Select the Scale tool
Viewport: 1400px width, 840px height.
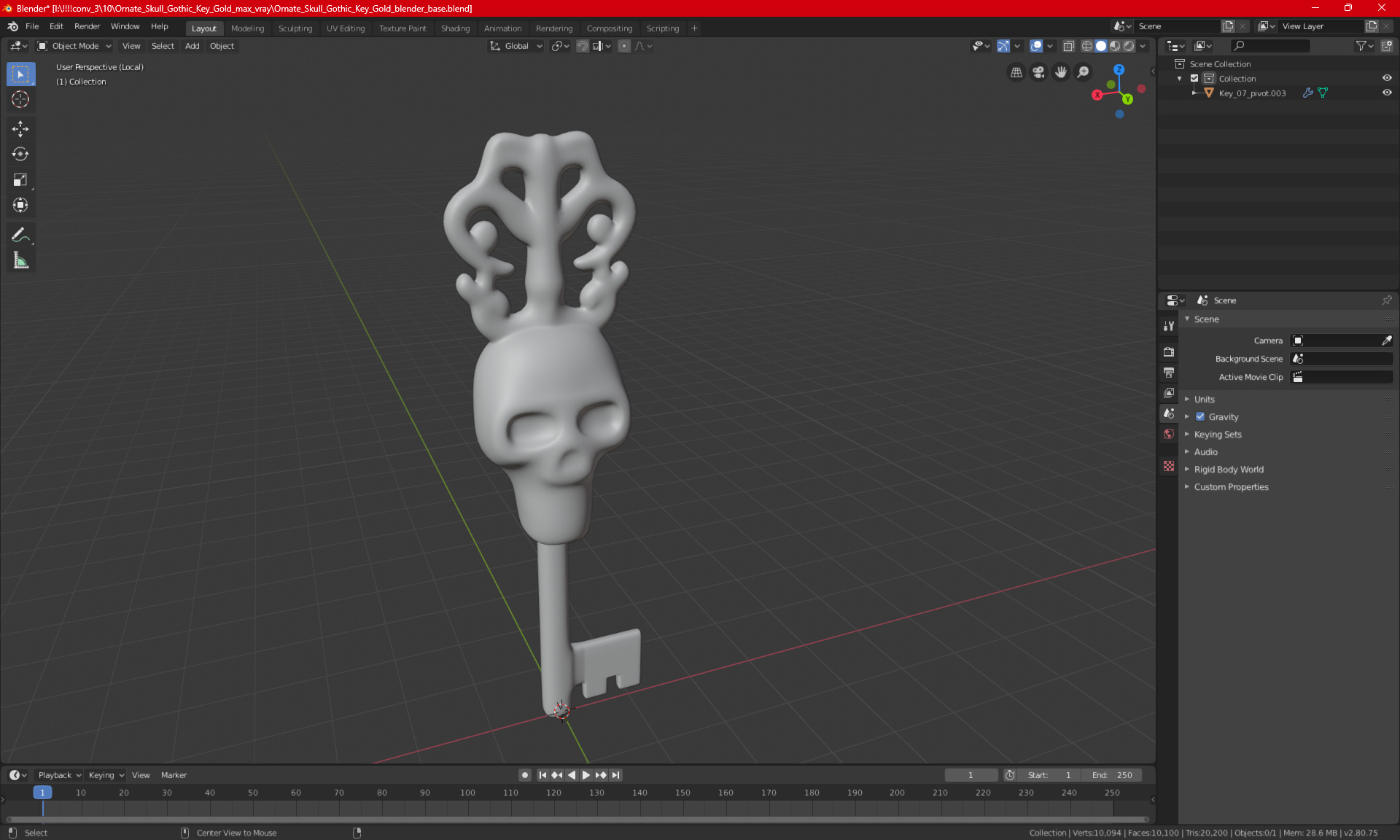[x=20, y=179]
